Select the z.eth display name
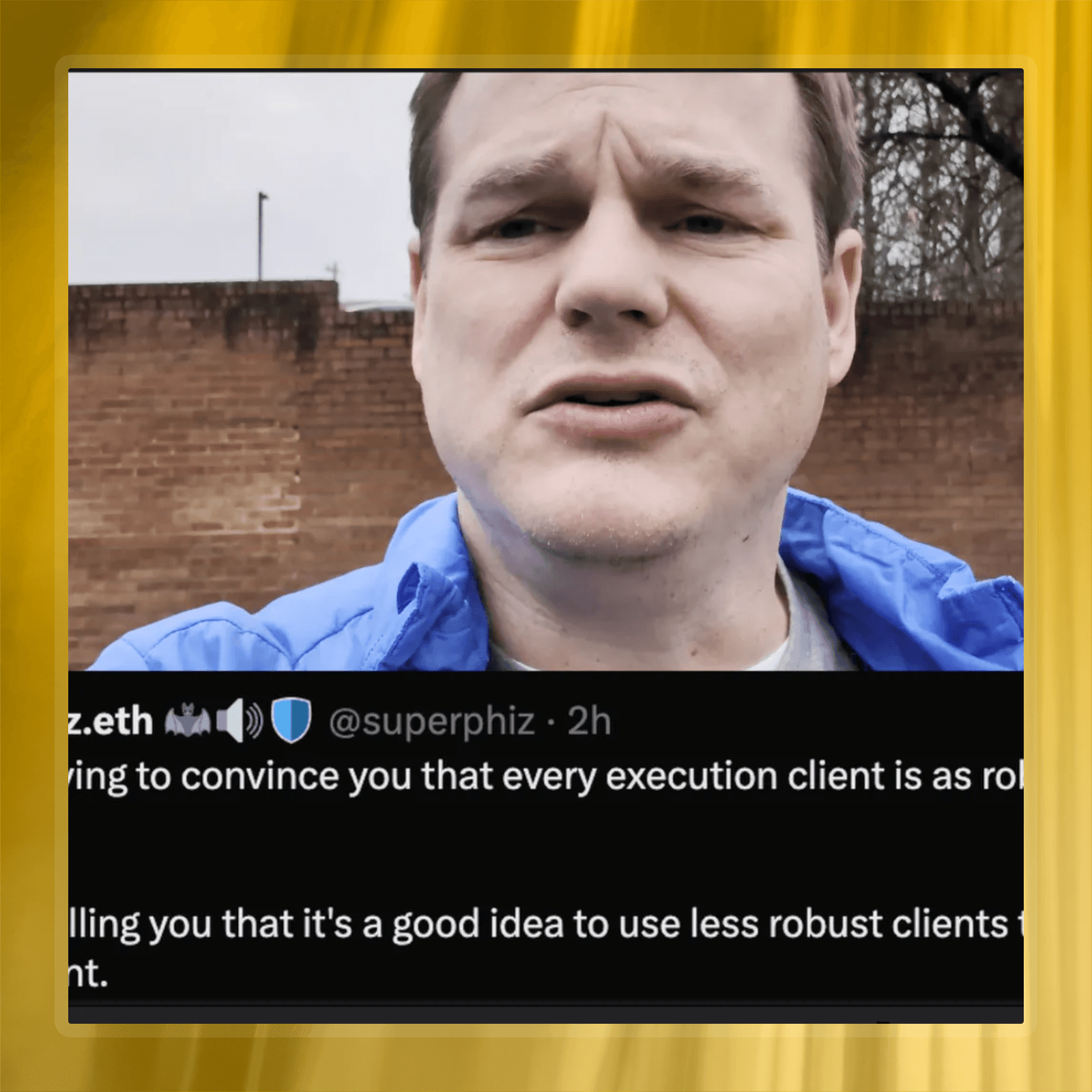The width and height of the screenshot is (1092, 1092). pyautogui.click(x=111, y=722)
